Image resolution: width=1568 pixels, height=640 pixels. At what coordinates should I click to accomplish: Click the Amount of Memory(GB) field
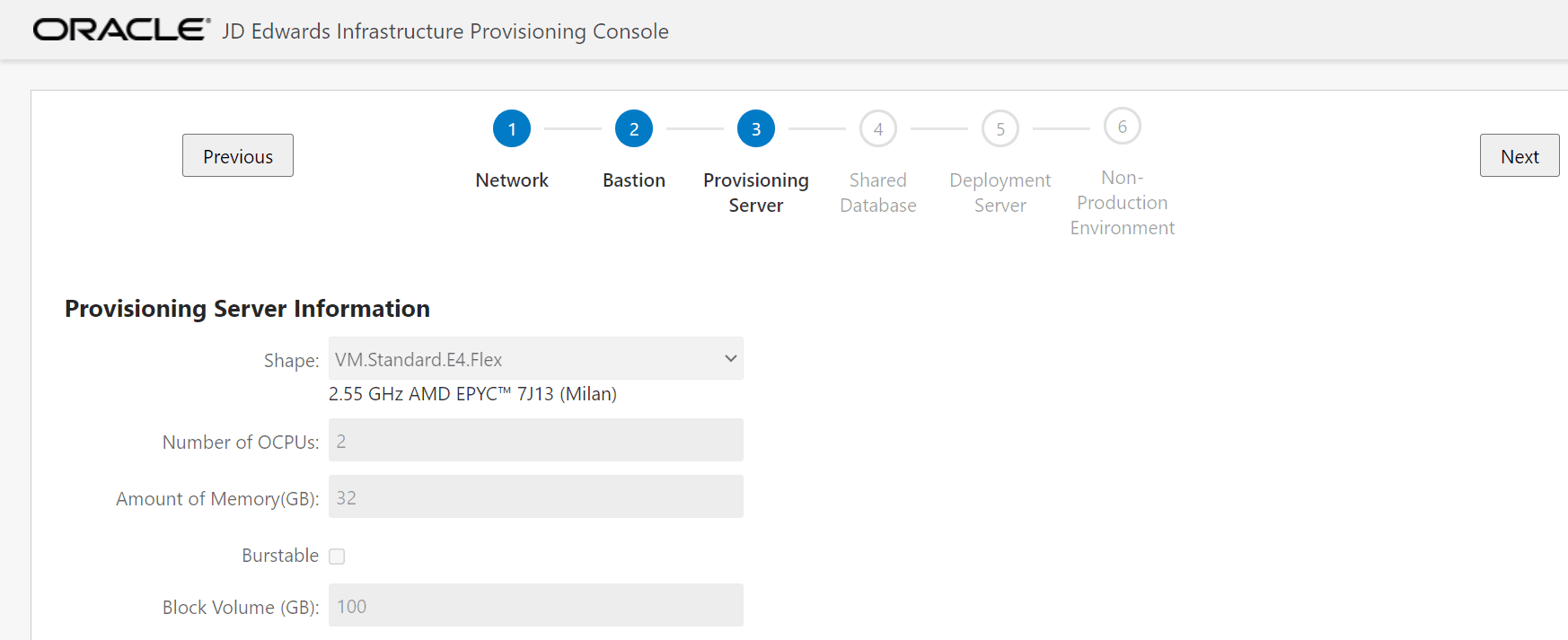[536, 496]
